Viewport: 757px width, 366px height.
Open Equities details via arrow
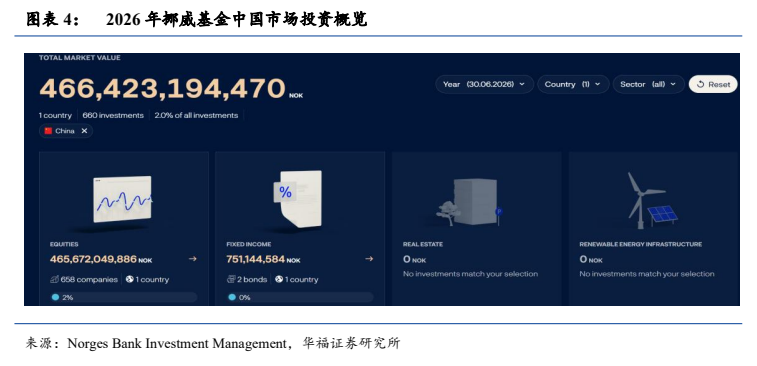click(193, 259)
